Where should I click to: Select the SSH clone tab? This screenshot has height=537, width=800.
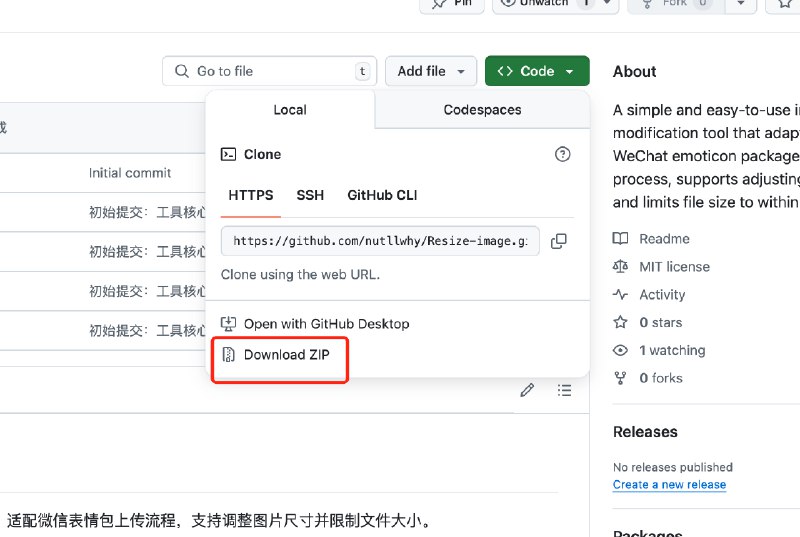pyautogui.click(x=310, y=195)
